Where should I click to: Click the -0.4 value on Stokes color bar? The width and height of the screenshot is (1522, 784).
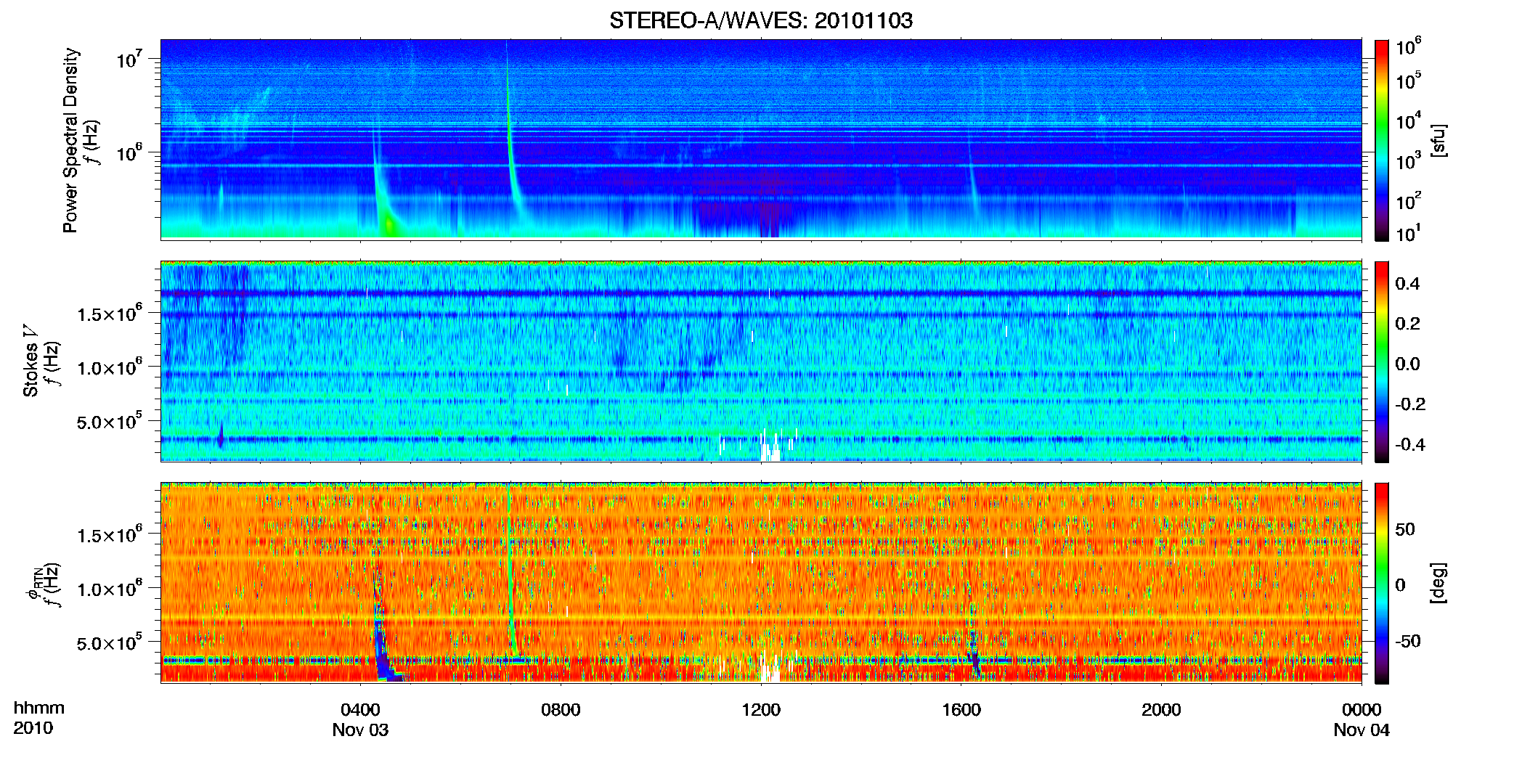(x=1410, y=444)
